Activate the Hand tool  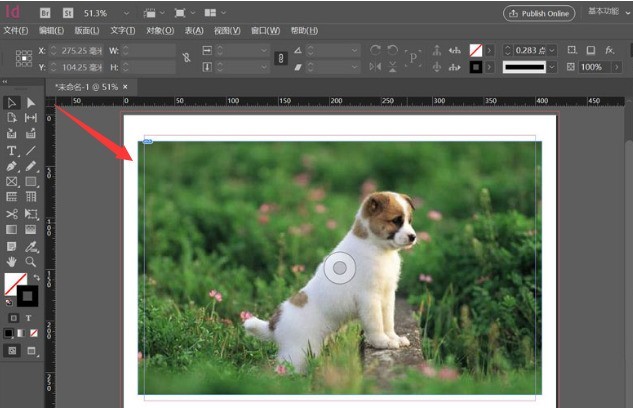11,262
